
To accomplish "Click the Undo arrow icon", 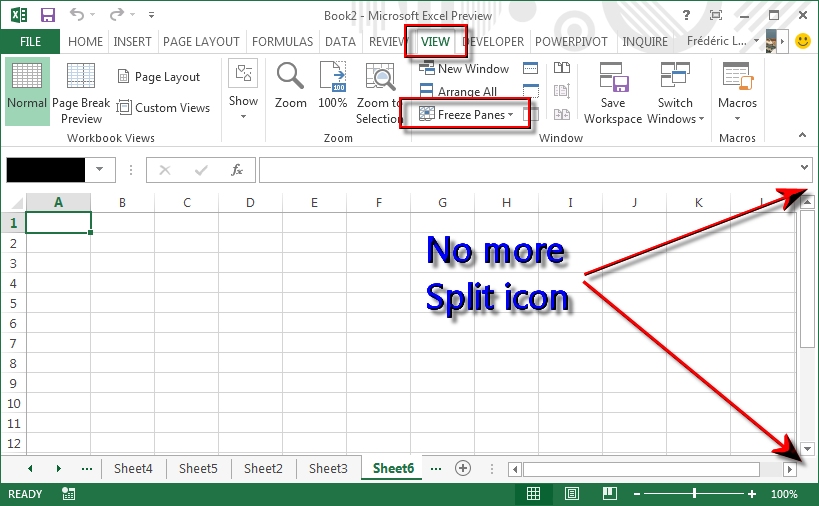I will (76, 15).
